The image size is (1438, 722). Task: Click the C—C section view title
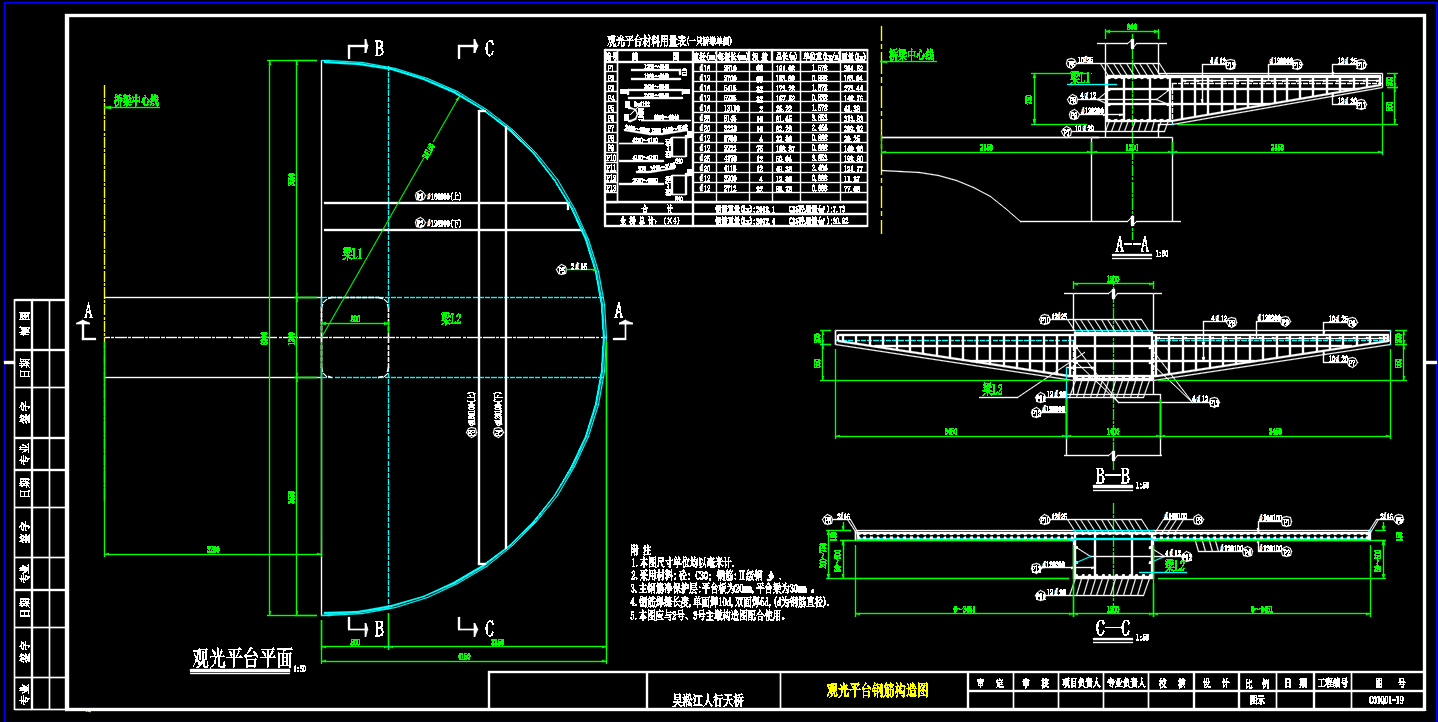(1111, 630)
